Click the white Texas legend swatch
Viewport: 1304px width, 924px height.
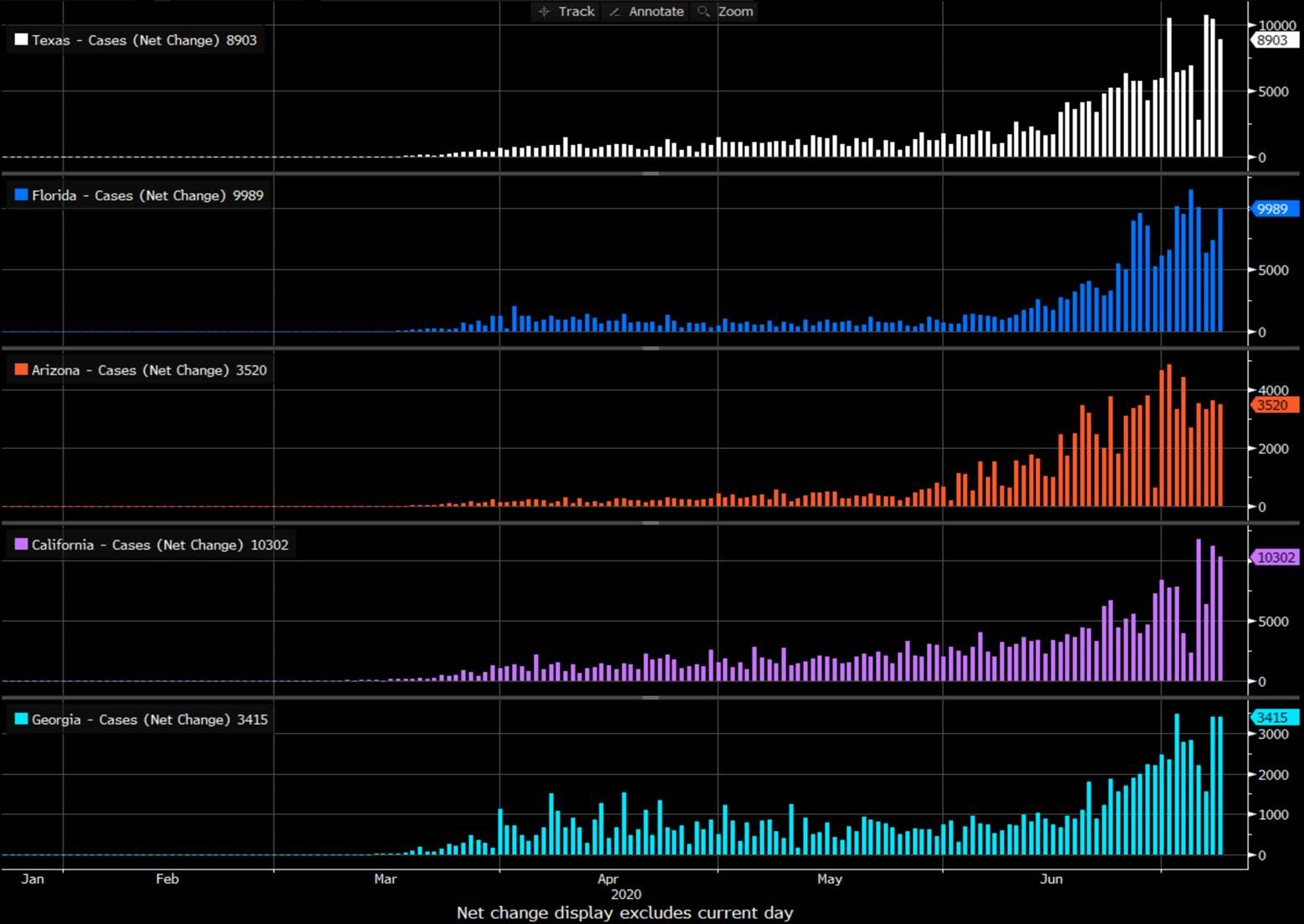21,39
